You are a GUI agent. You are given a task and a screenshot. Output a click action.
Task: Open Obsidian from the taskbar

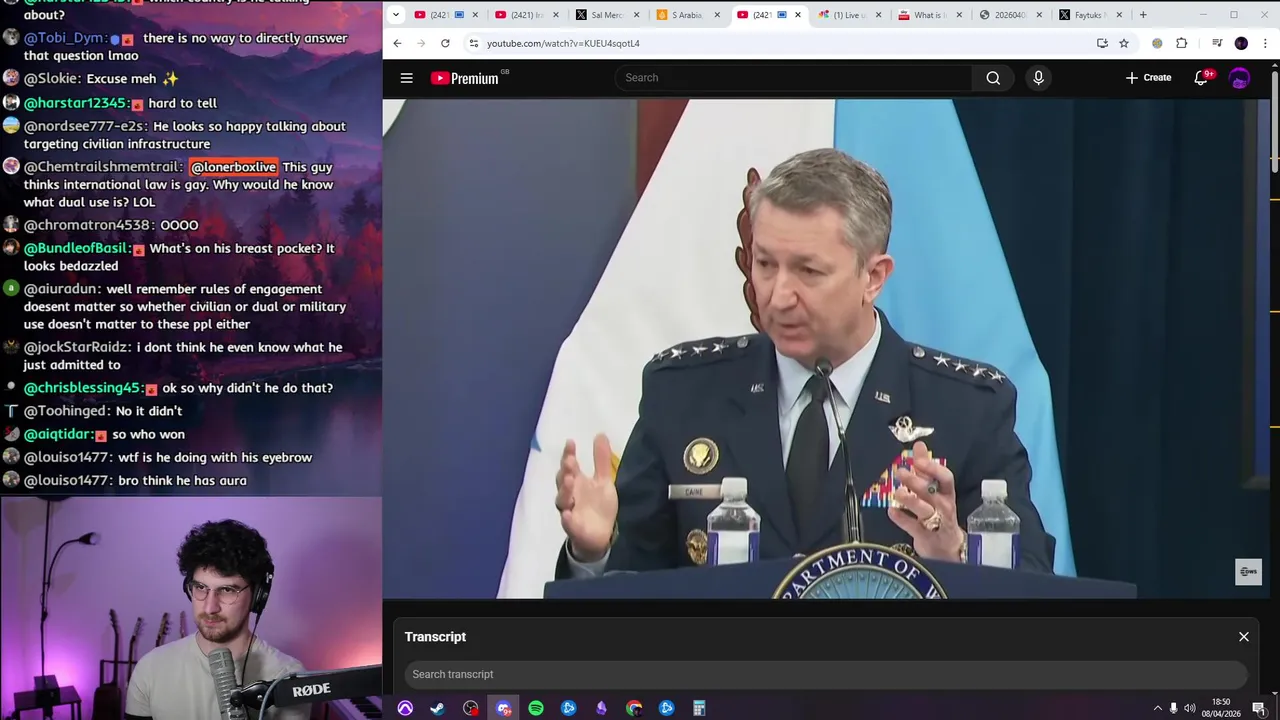pos(601,709)
